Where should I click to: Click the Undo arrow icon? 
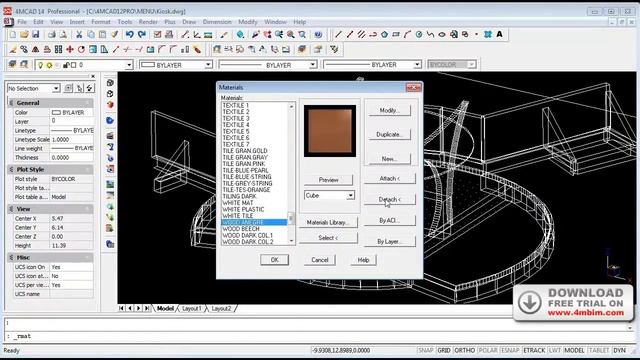tap(129, 35)
